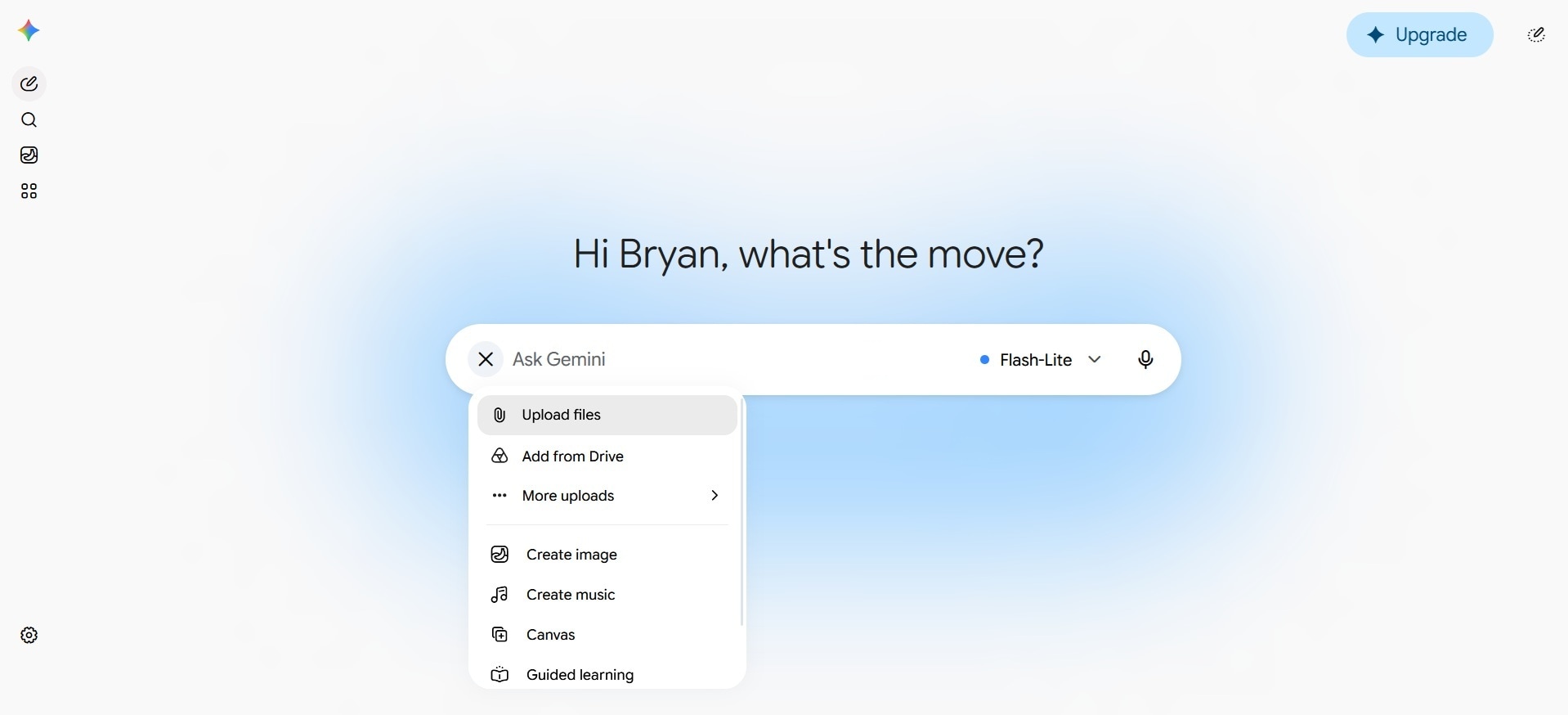The height and width of the screenshot is (715, 1568).
Task: Open the sidebar apps grid icon
Action: tap(29, 191)
